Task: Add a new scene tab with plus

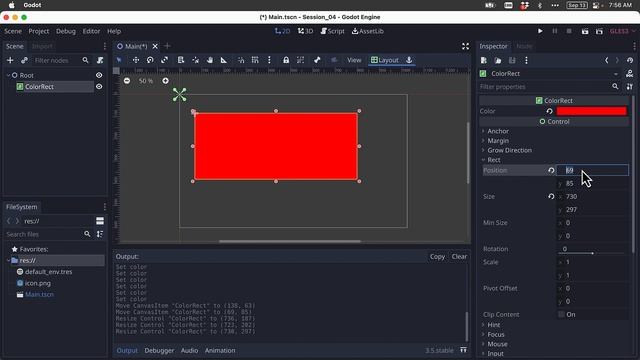Action: pos(167,46)
